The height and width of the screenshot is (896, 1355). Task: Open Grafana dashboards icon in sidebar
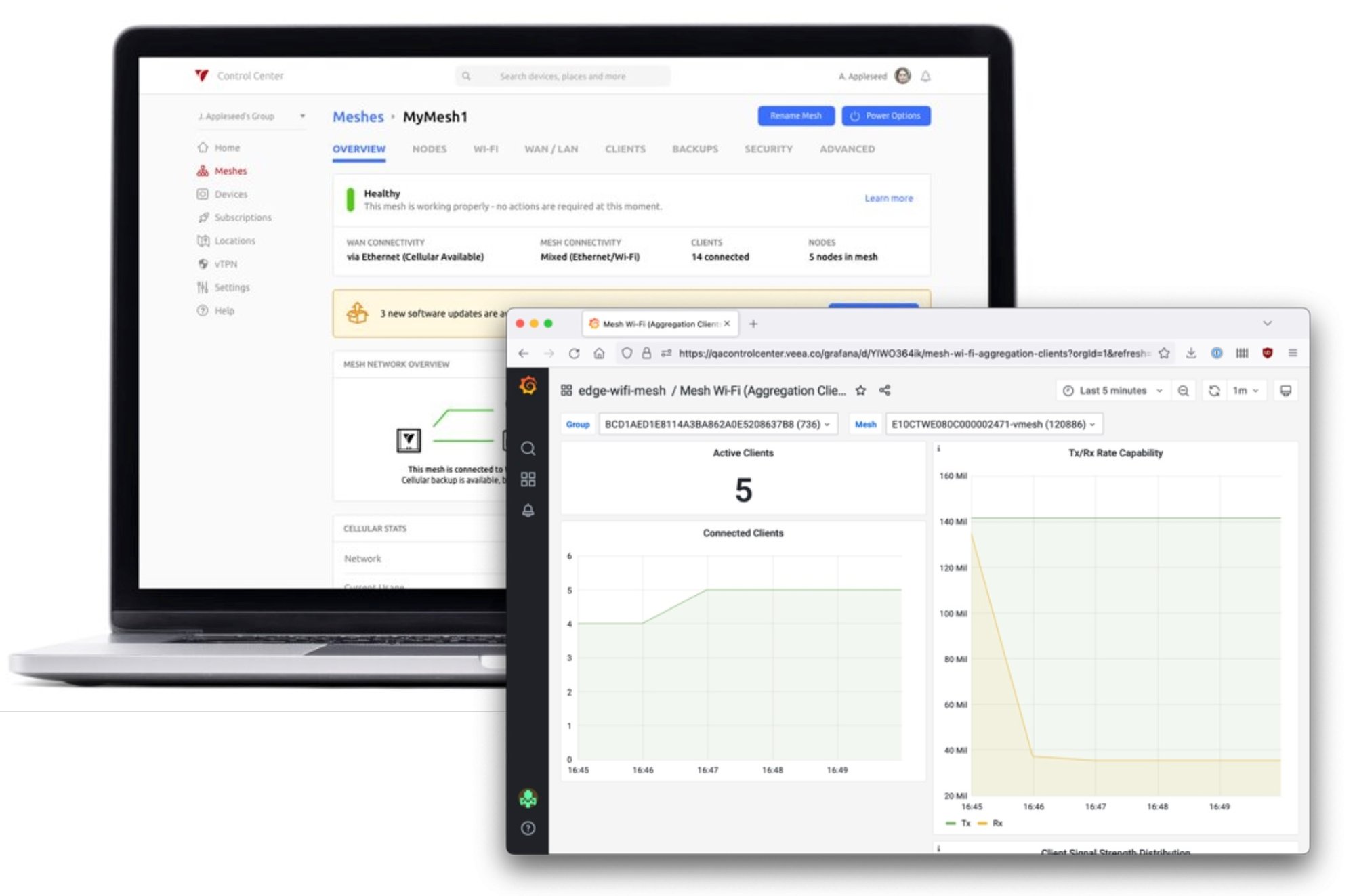point(529,479)
